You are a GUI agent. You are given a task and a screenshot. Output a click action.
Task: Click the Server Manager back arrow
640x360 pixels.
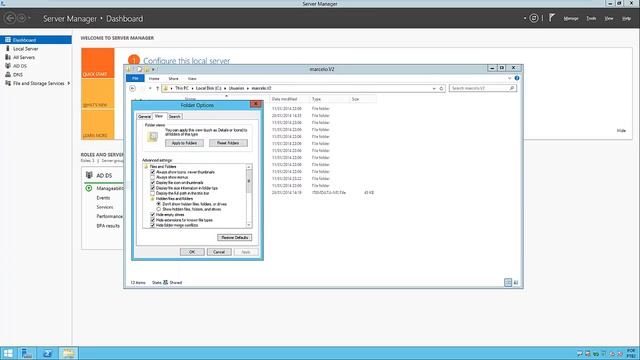pyautogui.click(x=10, y=18)
